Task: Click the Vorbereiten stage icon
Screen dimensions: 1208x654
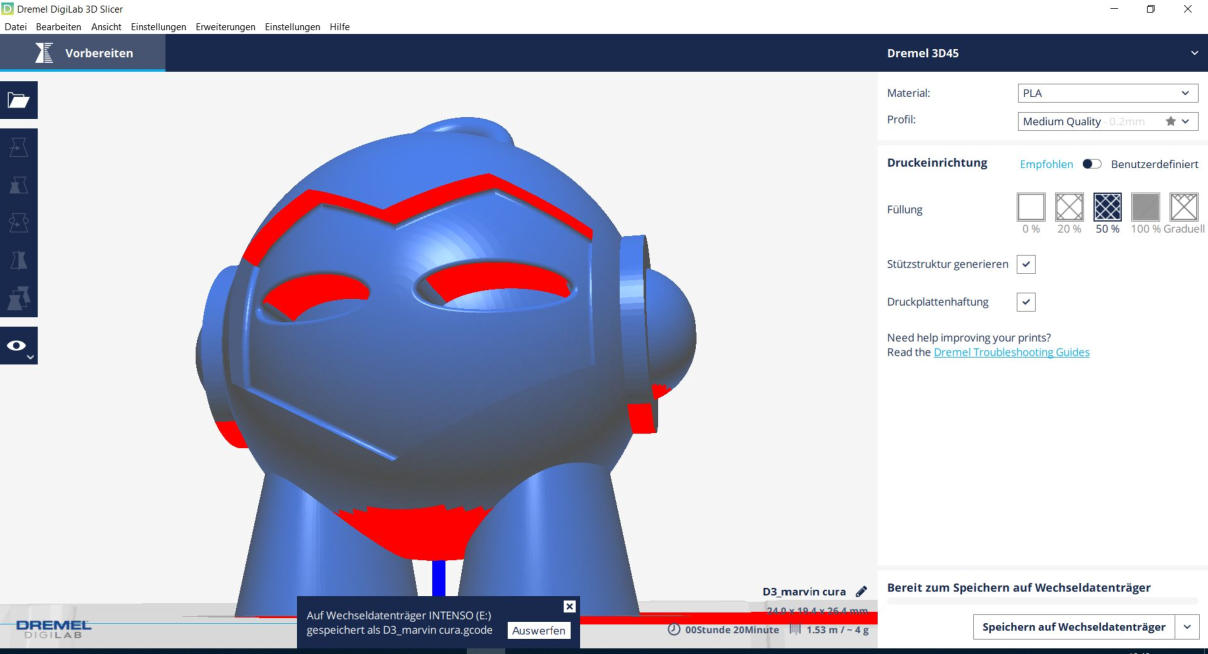Action: click(x=44, y=53)
